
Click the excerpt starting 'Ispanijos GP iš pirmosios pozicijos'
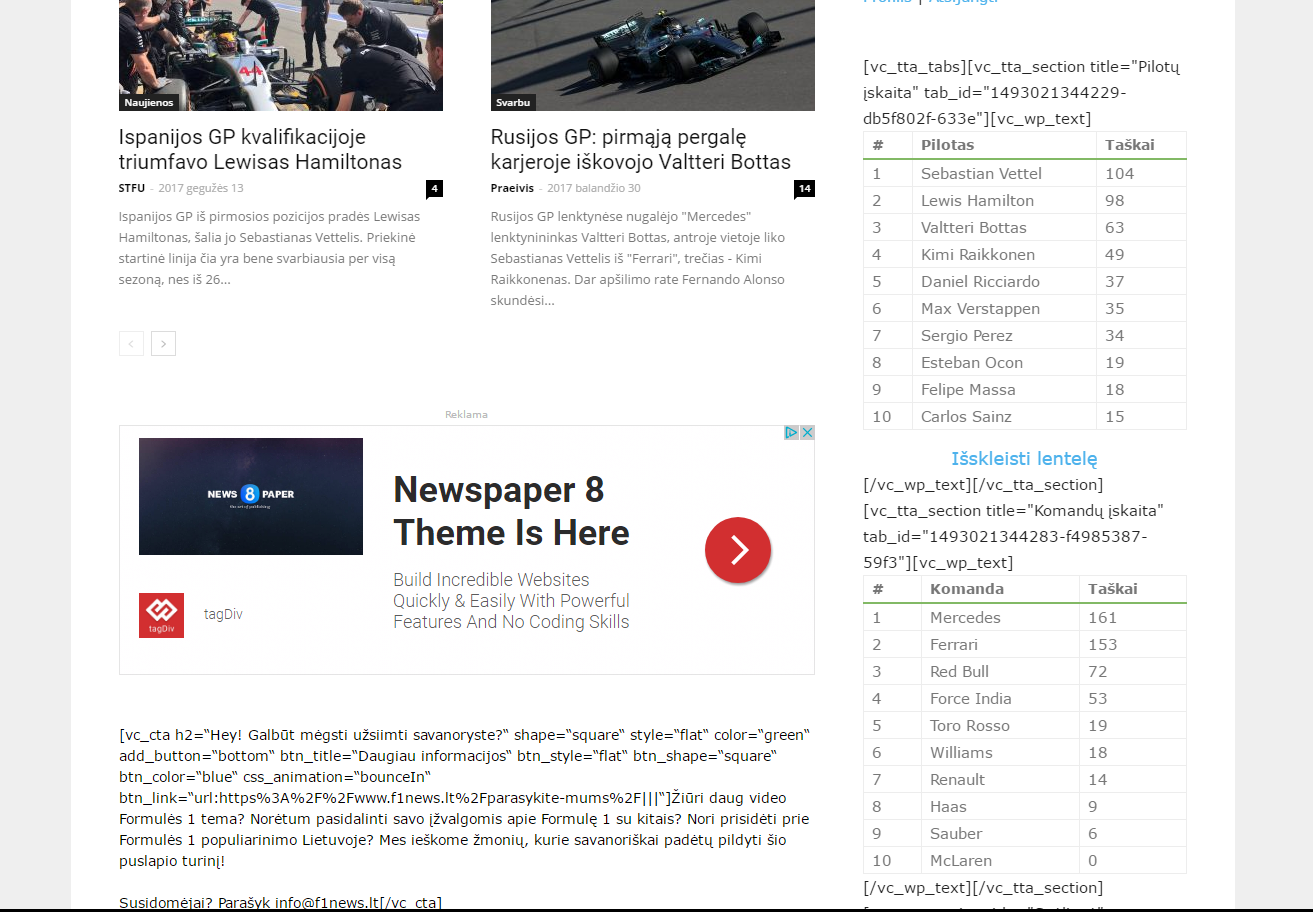point(269,248)
